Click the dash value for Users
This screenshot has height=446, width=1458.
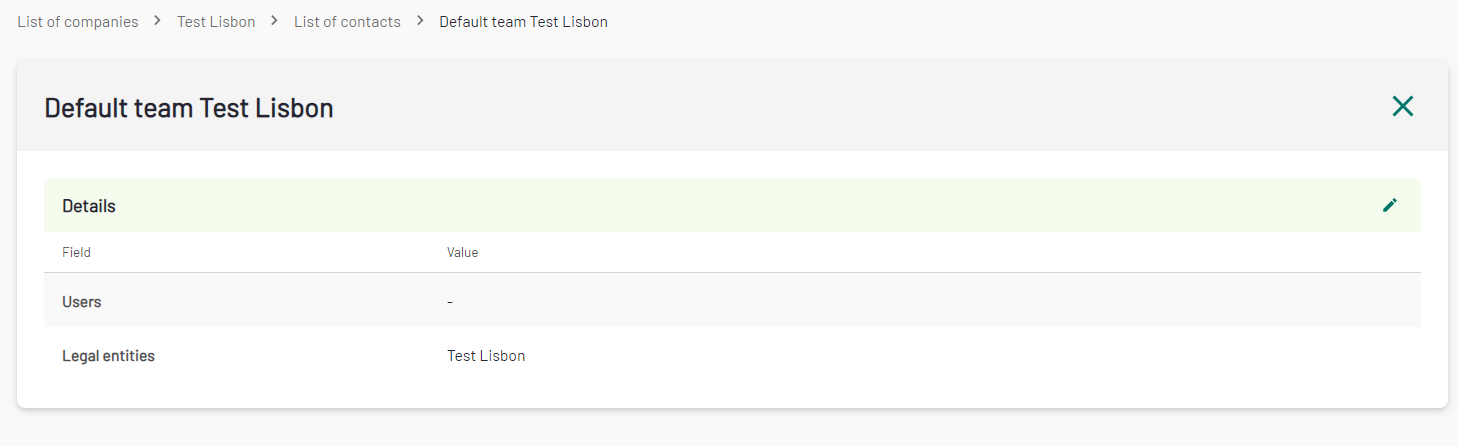pyautogui.click(x=450, y=301)
